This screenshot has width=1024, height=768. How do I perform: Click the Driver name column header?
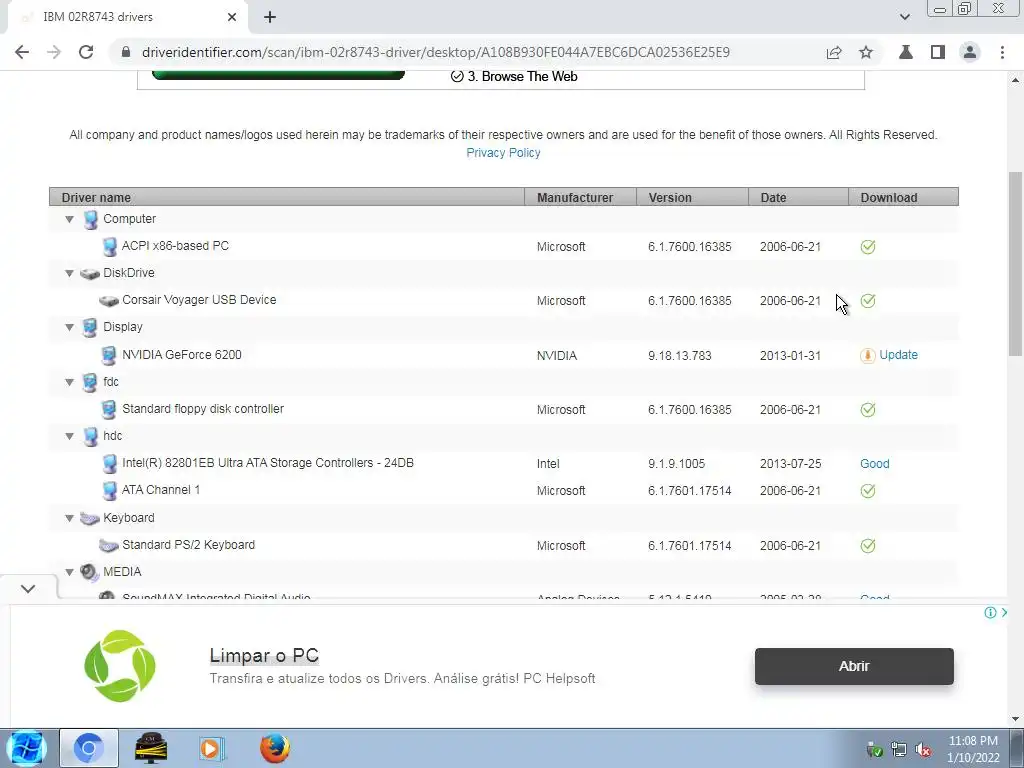(287, 197)
